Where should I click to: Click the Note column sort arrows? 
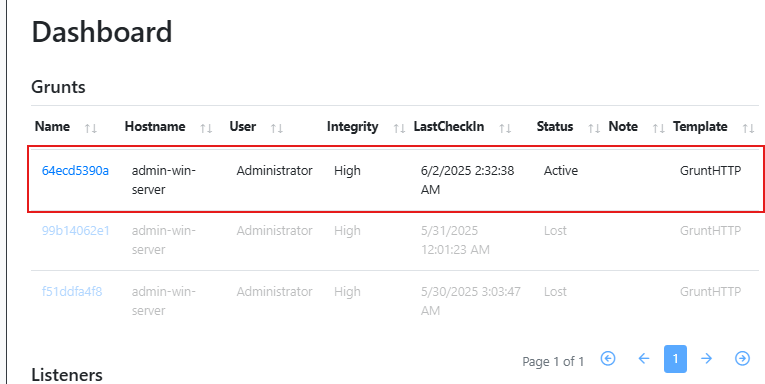tap(659, 128)
